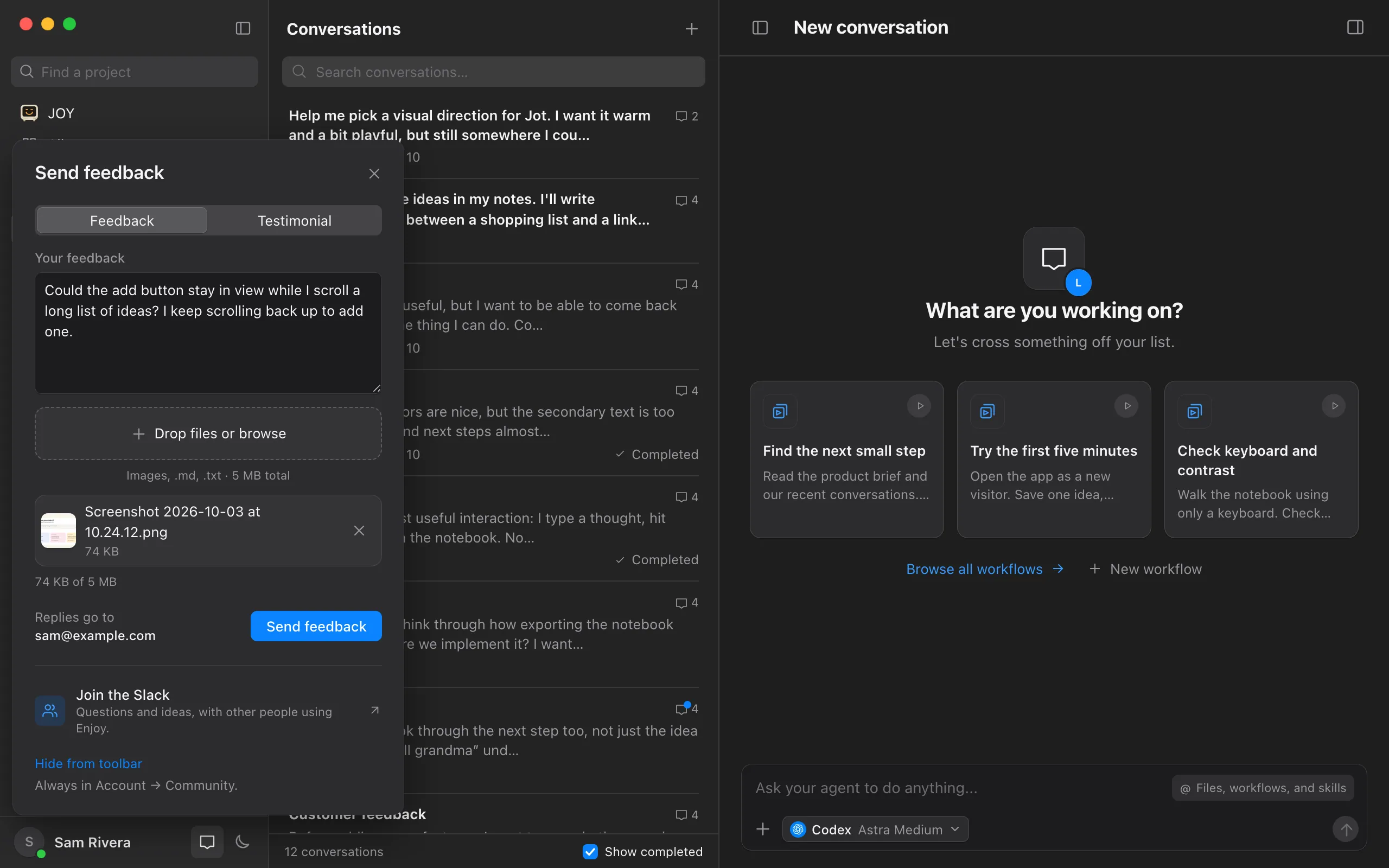Viewport: 1389px width, 868px height.
Task: Click the workflow icon on Find the next small step
Action: click(x=780, y=411)
